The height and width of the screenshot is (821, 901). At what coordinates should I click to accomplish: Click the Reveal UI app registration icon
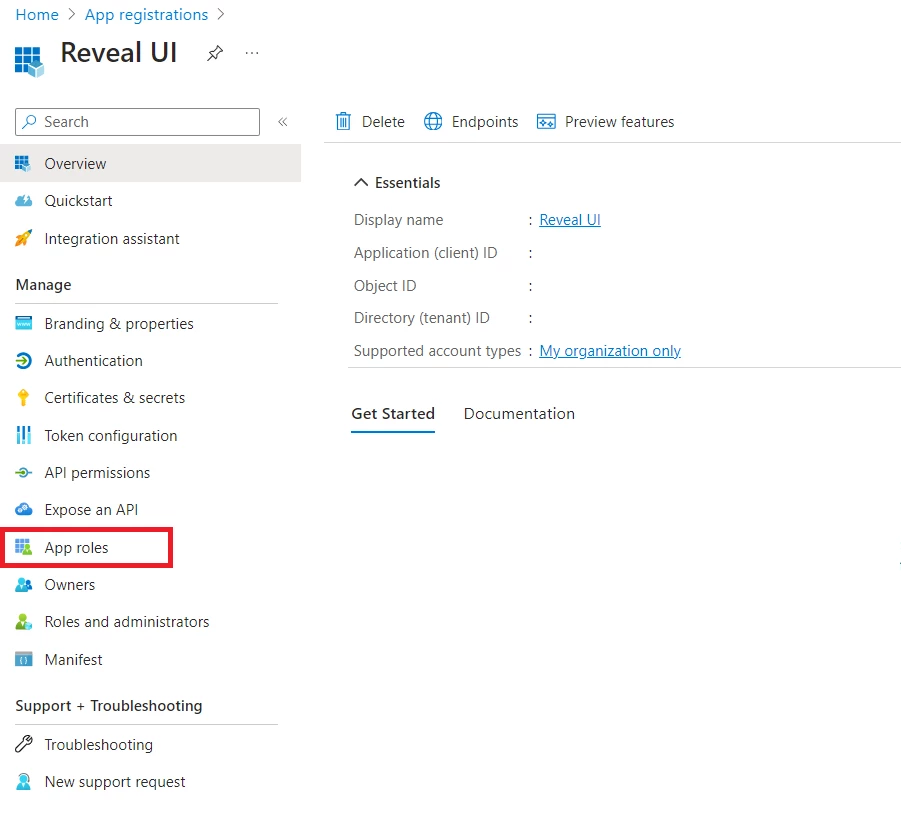pyautogui.click(x=29, y=61)
